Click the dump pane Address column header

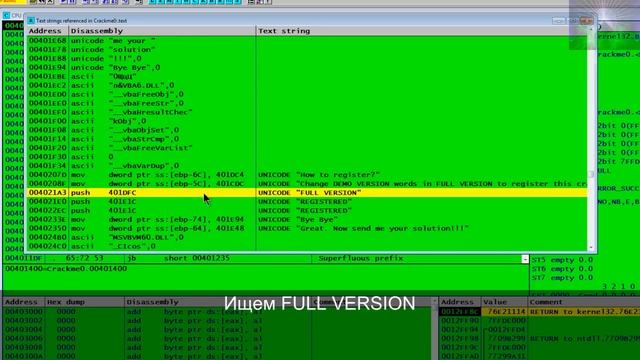pos(23,302)
